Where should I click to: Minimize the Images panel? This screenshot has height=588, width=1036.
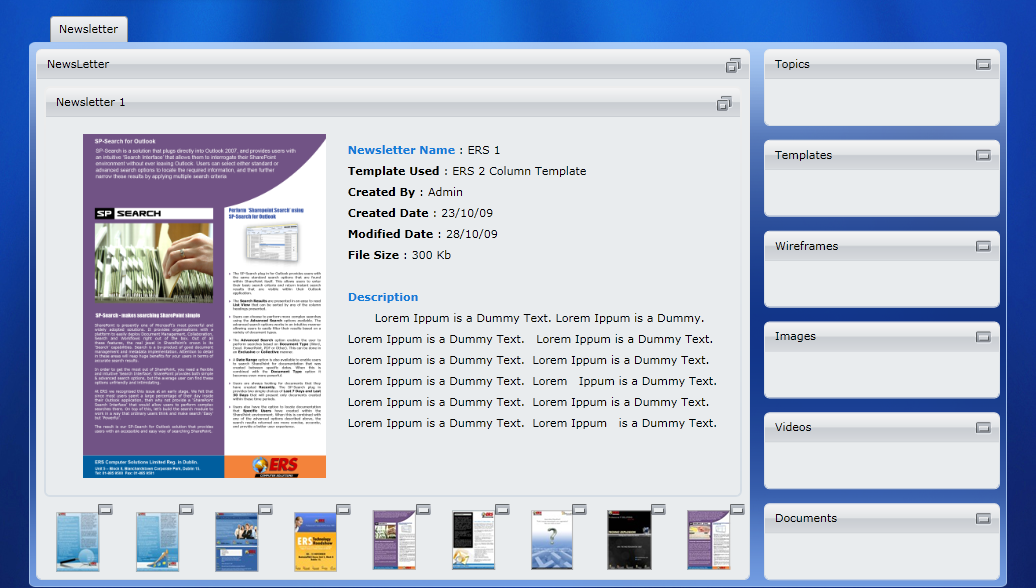[x=983, y=336]
